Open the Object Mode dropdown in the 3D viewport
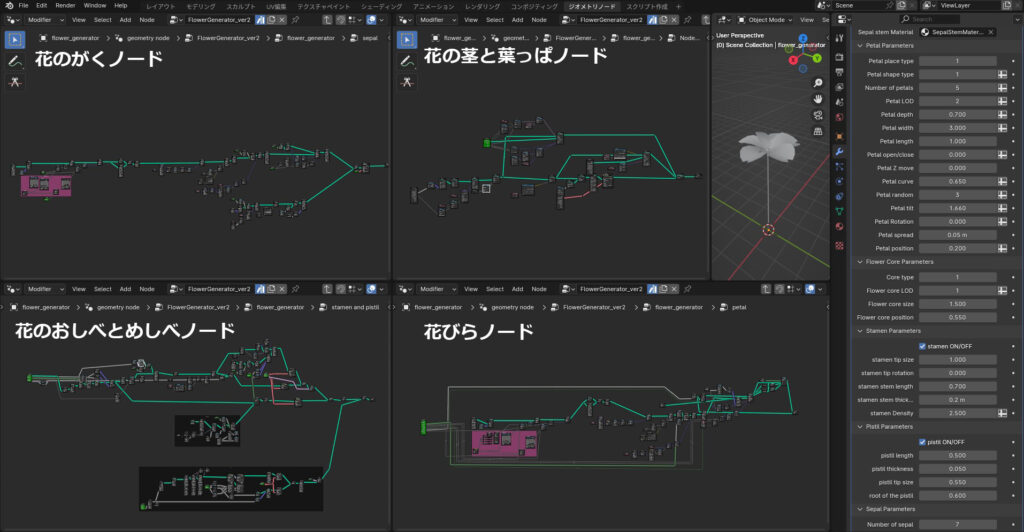Screen dimensions: 1024x532 click(x=764, y=20)
